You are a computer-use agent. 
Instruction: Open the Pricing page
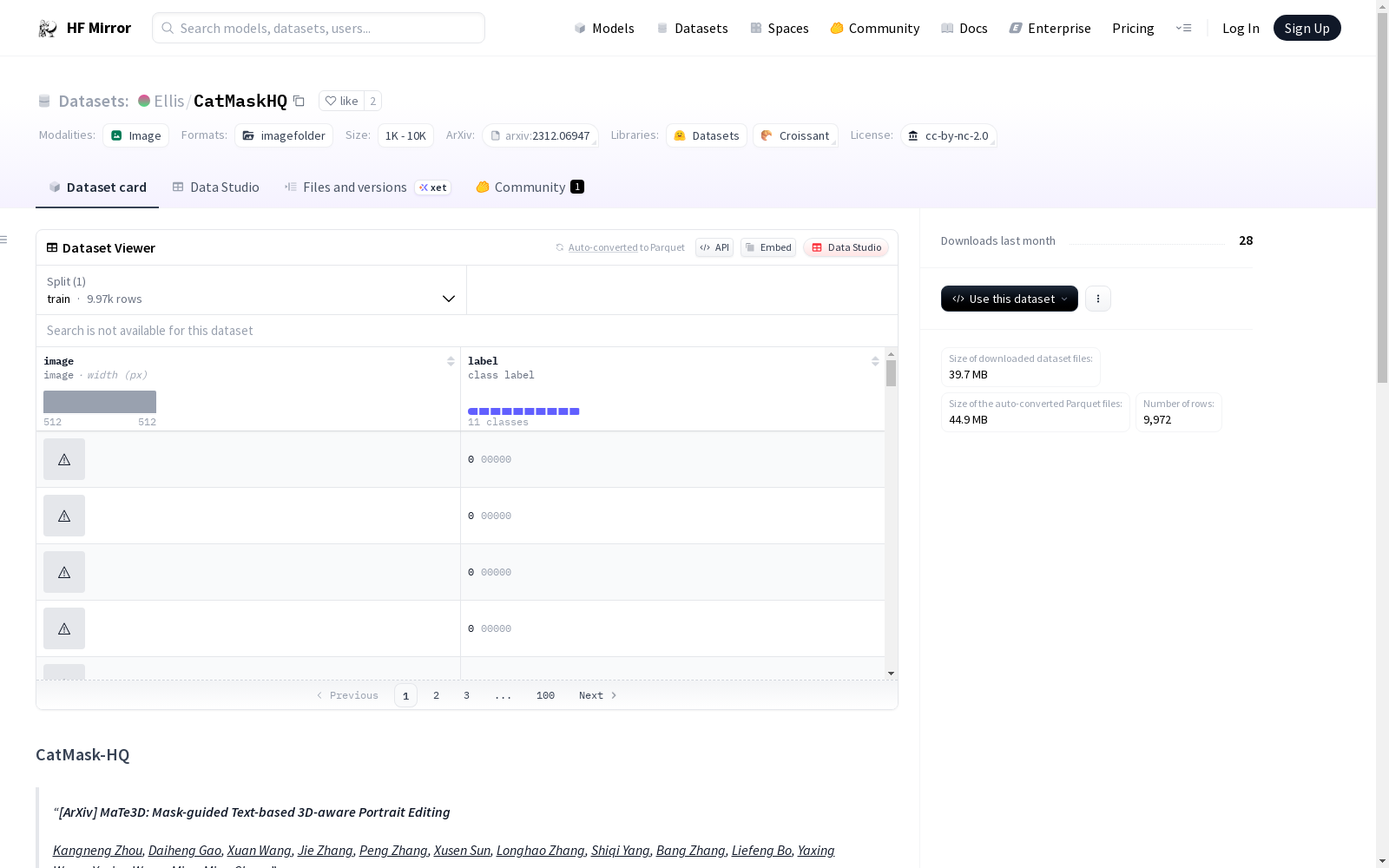(x=1133, y=28)
